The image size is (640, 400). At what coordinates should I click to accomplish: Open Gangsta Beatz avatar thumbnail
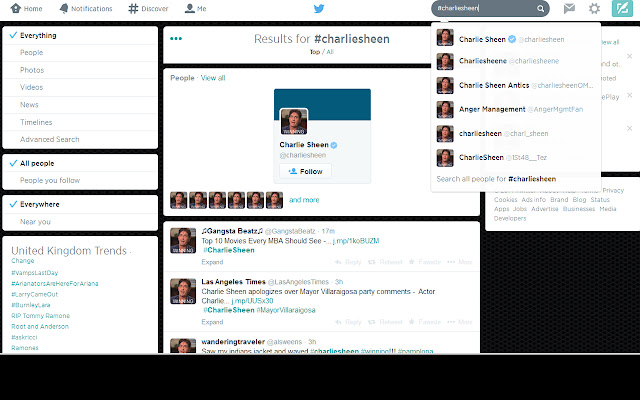[x=183, y=241]
